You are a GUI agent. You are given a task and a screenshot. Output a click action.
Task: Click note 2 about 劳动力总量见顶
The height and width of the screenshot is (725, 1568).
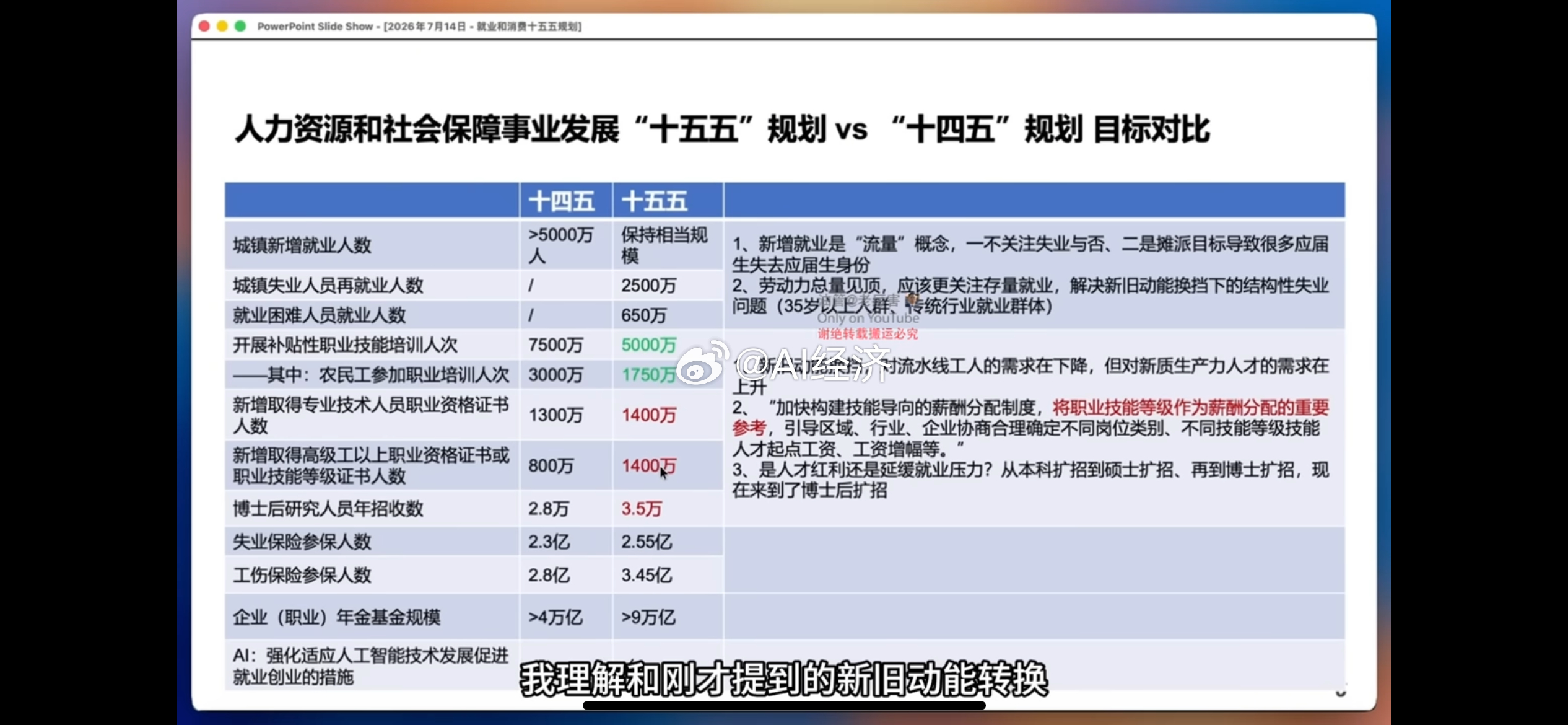tap(1030, 296)
